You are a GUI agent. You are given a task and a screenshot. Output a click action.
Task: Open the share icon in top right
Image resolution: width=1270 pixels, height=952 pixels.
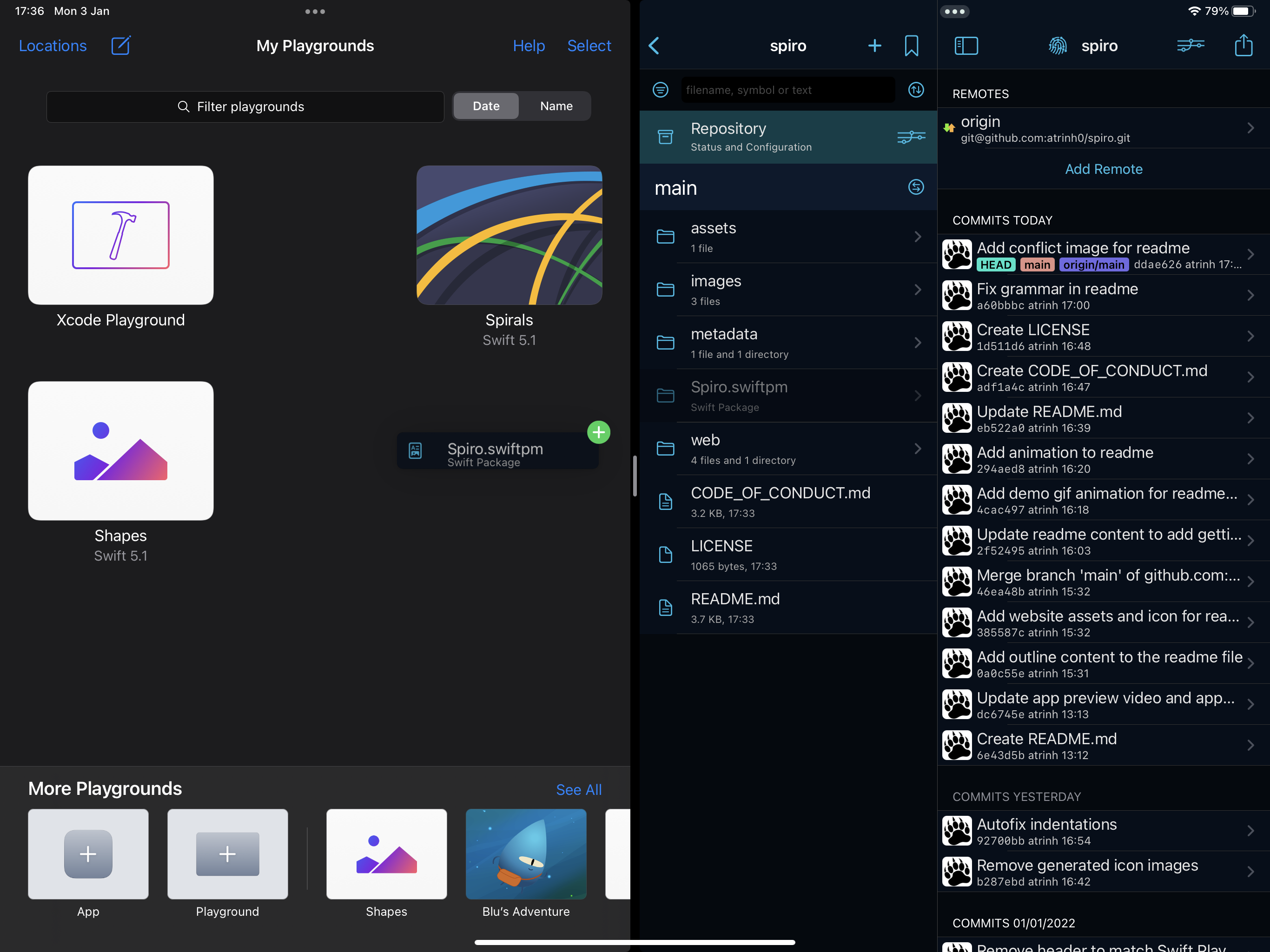coord(1243,46)
